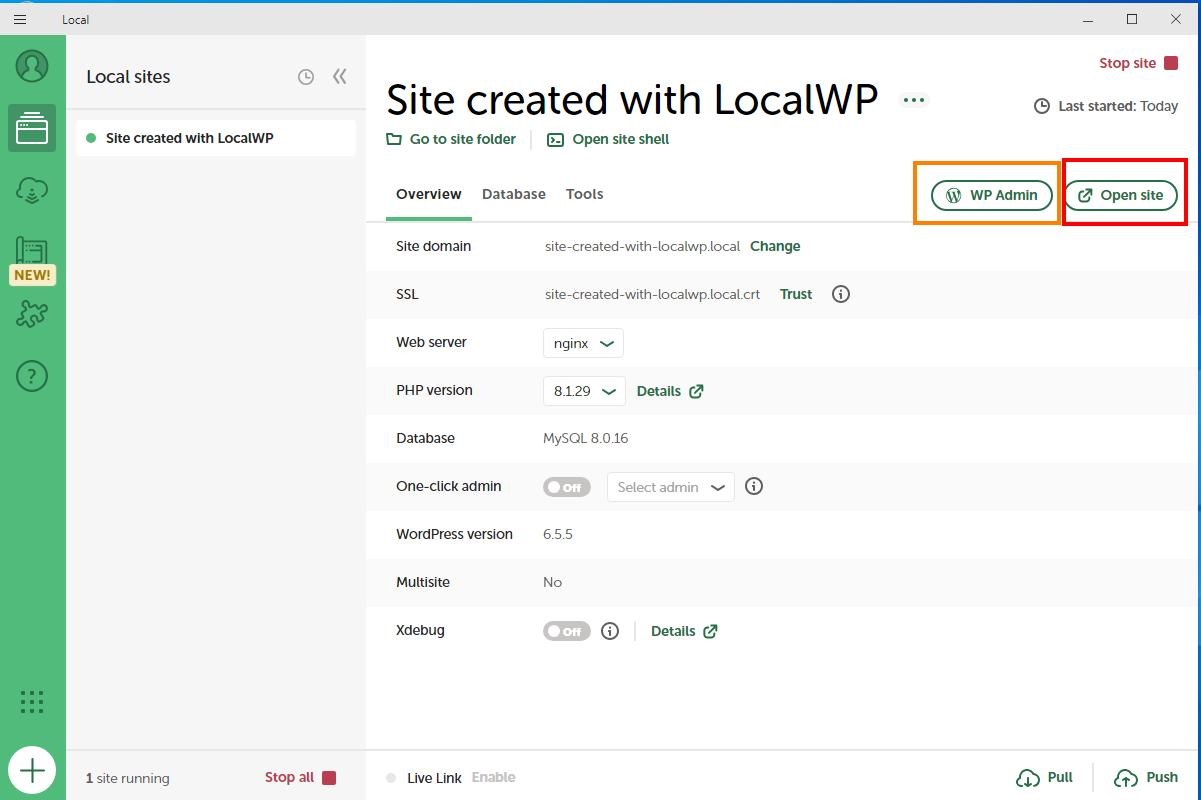Screen dimensions: 1201x800
Task: Expand the Web server nginx dropdown
Action: pyautogui.click(x=583, y=343)
